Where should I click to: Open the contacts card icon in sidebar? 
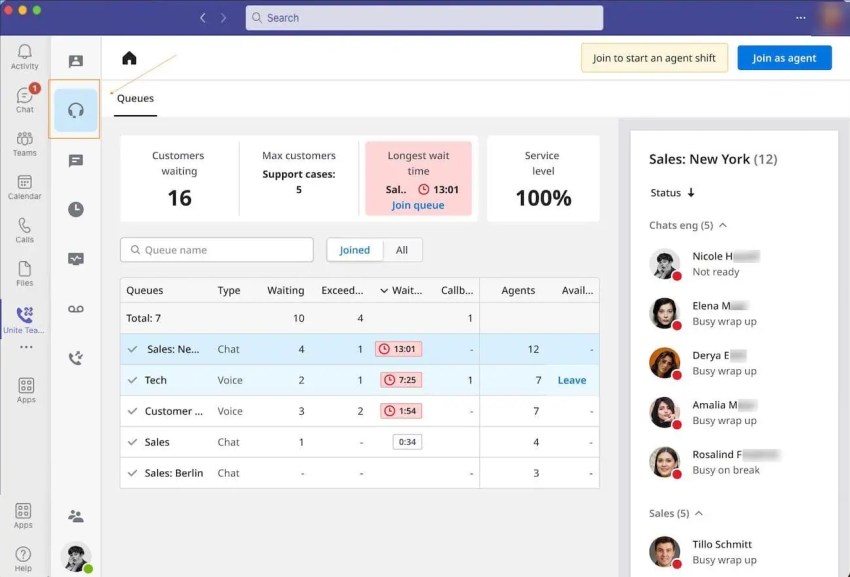76,61
